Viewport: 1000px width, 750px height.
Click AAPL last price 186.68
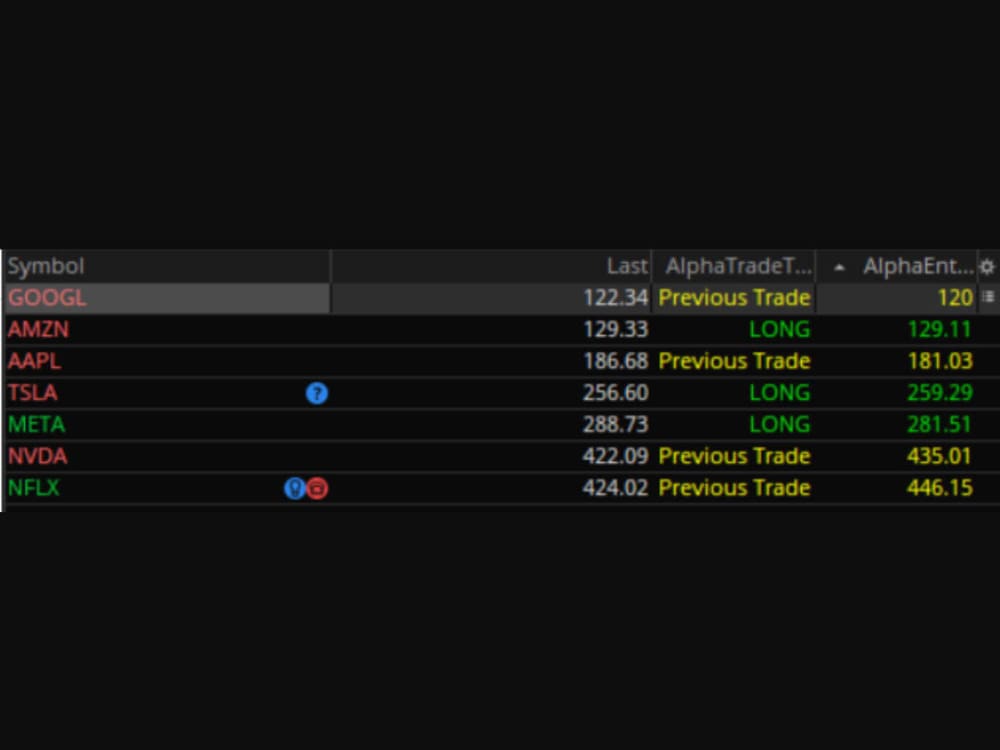coord(615,361)
